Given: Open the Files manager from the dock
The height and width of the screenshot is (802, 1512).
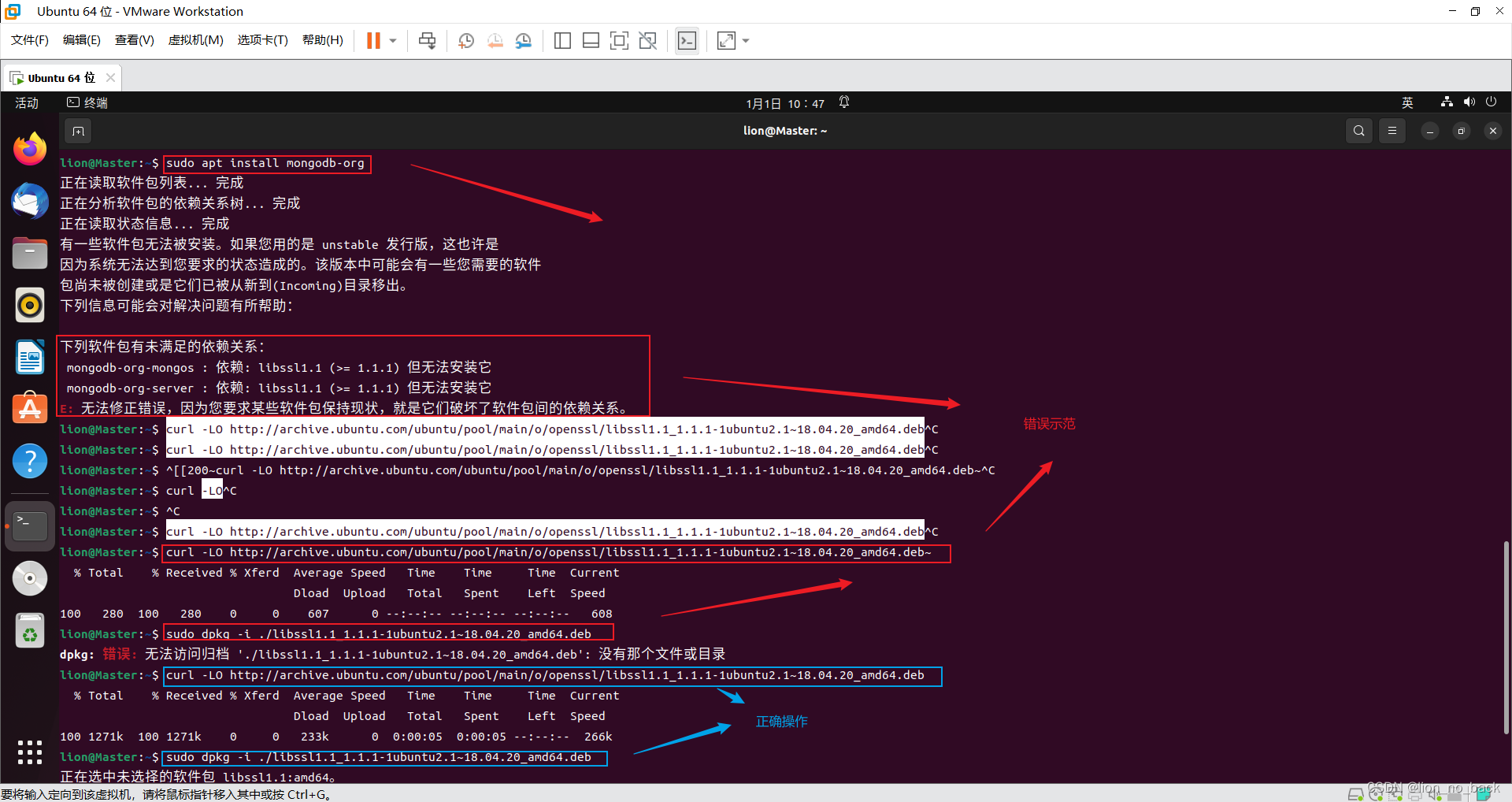Looking at the screenshot, I should pyautogui.click(x=30, y=253).
